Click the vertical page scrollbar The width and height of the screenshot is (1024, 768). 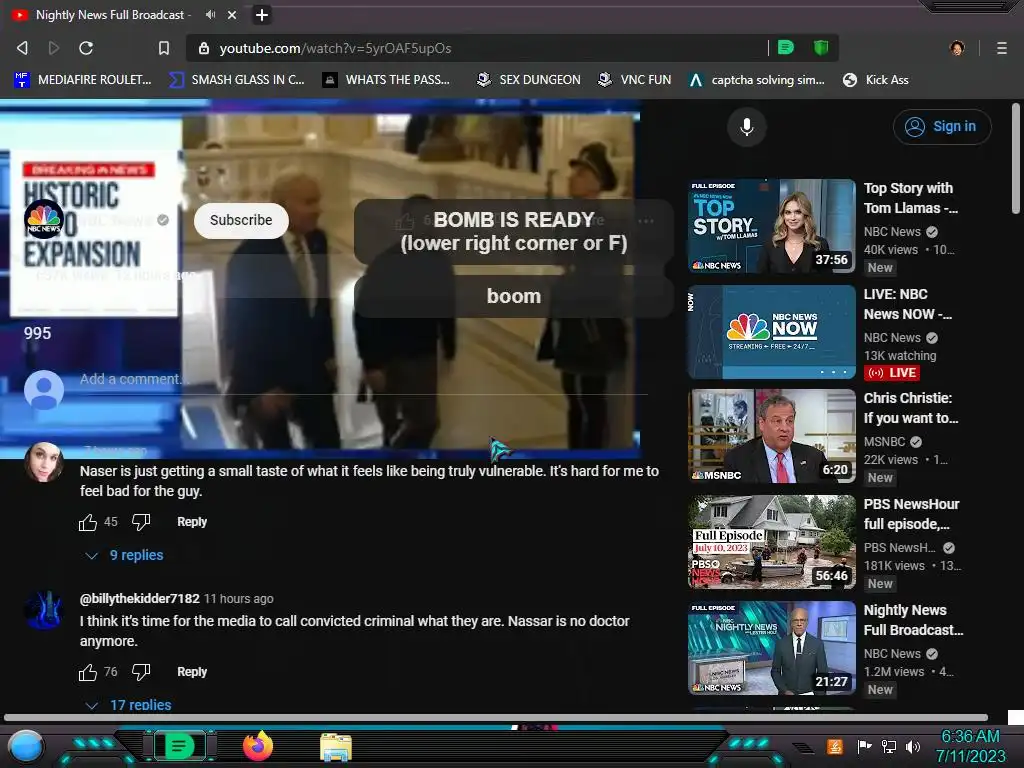[1016, 159]
